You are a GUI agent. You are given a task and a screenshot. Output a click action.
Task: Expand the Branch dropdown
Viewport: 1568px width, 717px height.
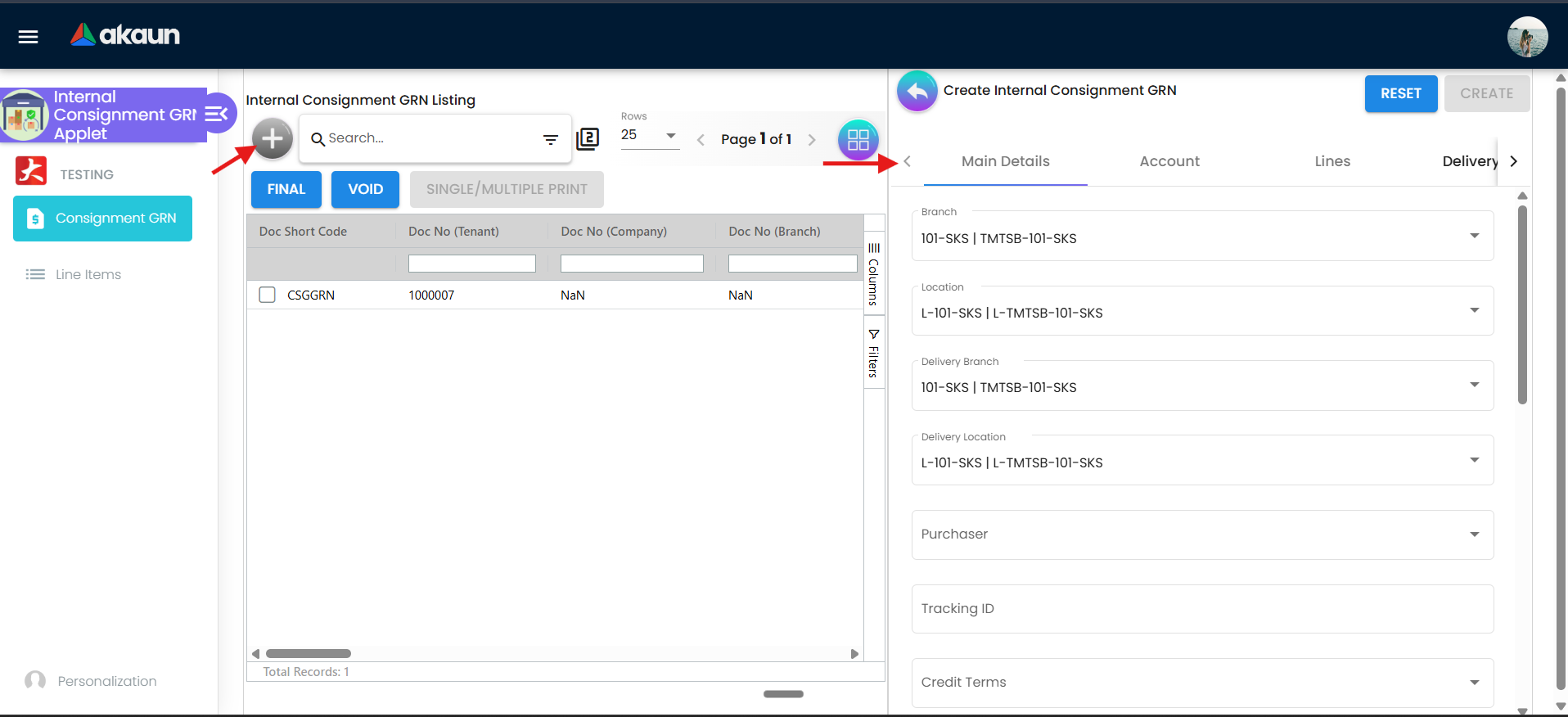1474,237
